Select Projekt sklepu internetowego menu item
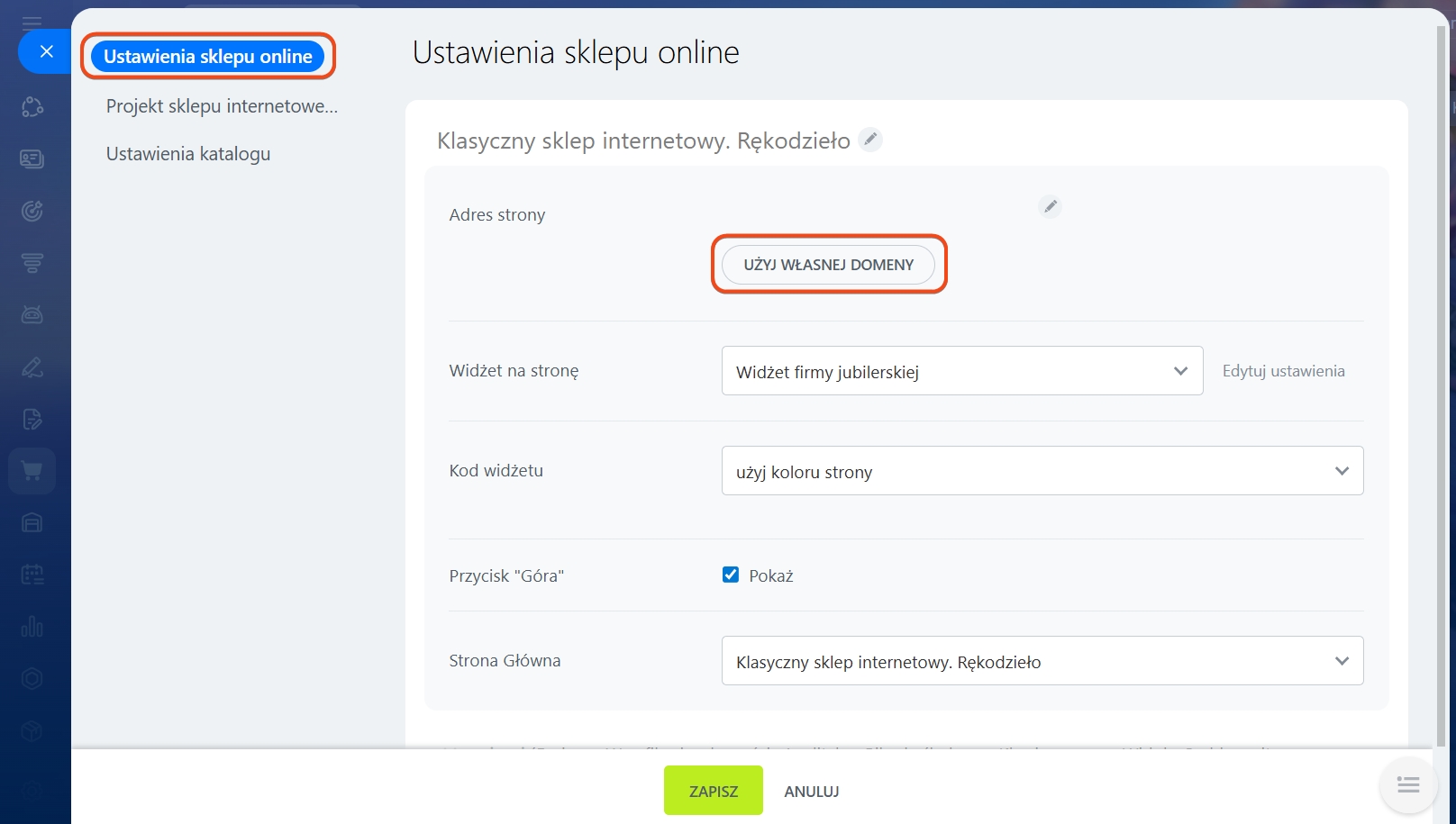Image resolution: width=1456 pixels, height=824 pixels. [x=222, y=106]
